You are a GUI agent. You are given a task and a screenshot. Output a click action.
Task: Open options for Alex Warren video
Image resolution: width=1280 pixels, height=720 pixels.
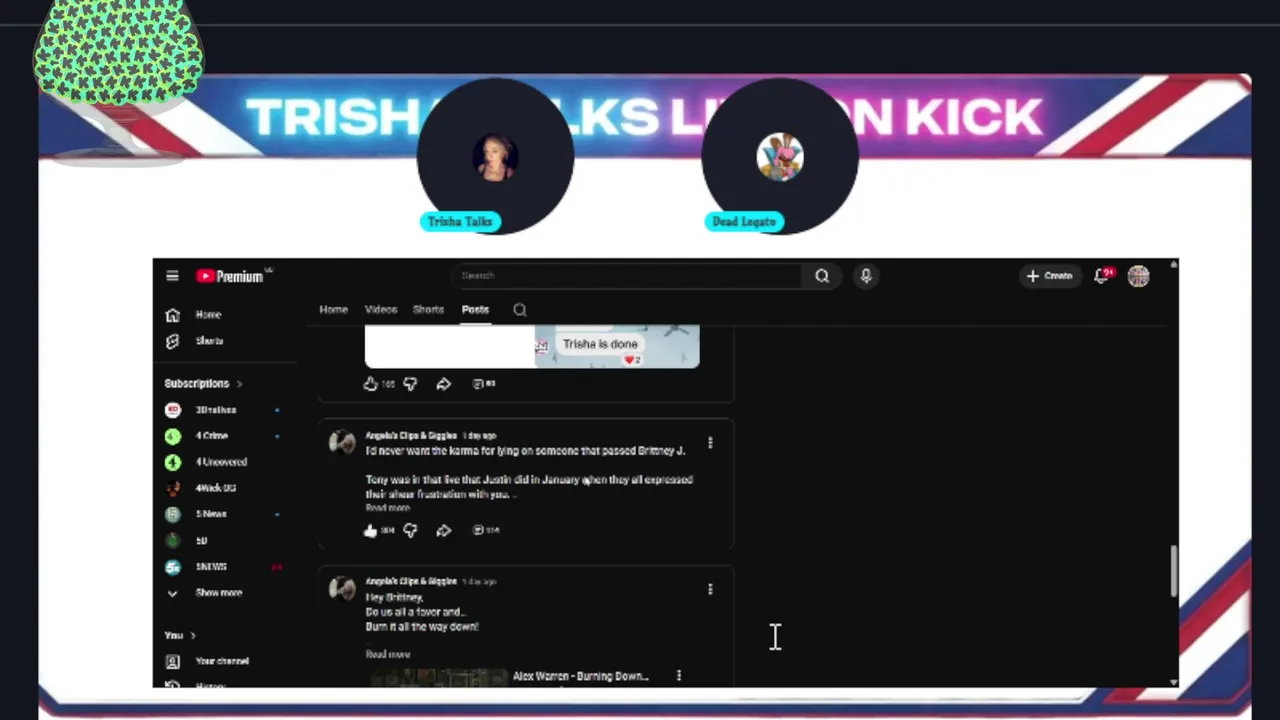click(679, 676)
